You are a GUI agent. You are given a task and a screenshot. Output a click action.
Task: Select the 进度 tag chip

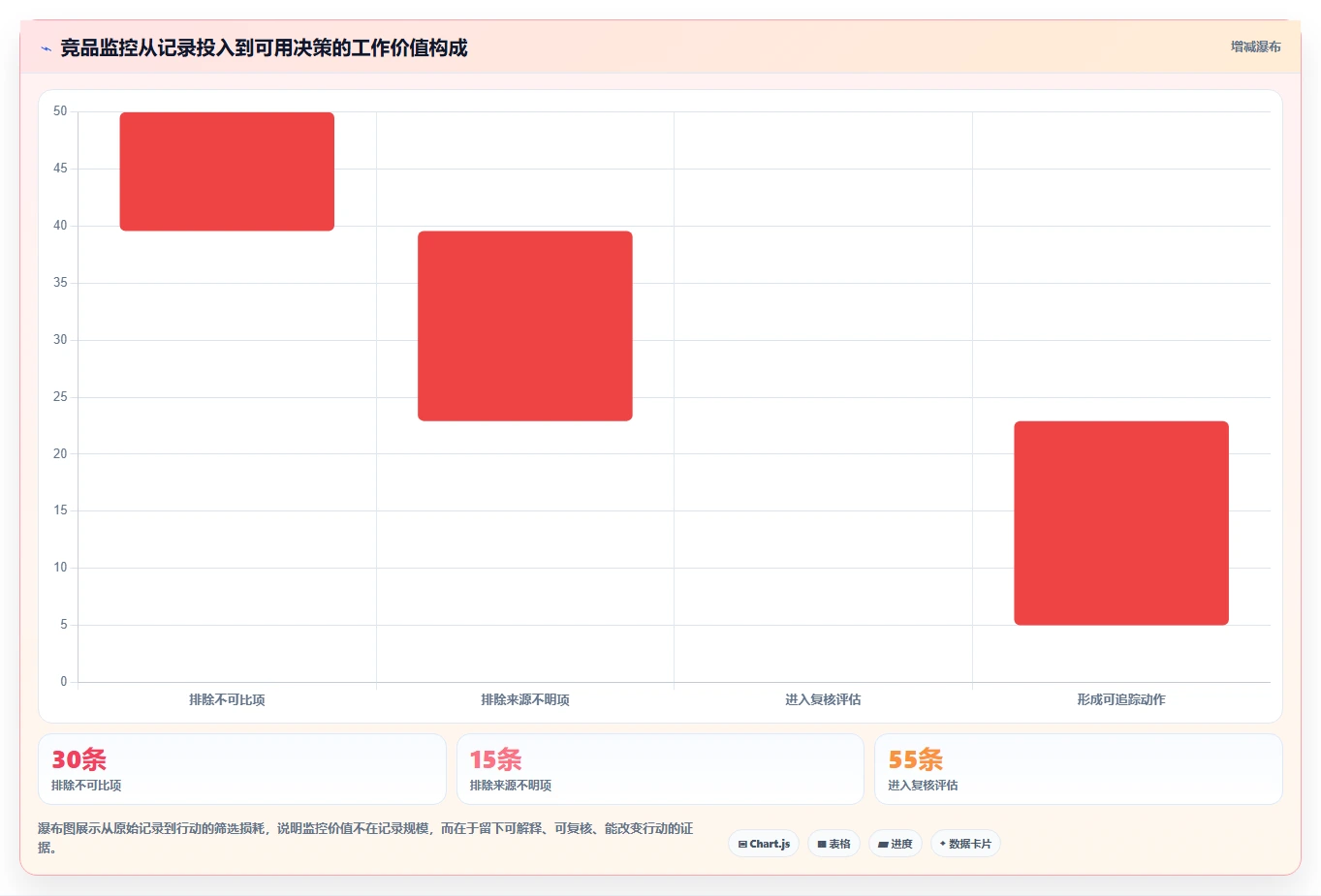click(x=896, y=844)
